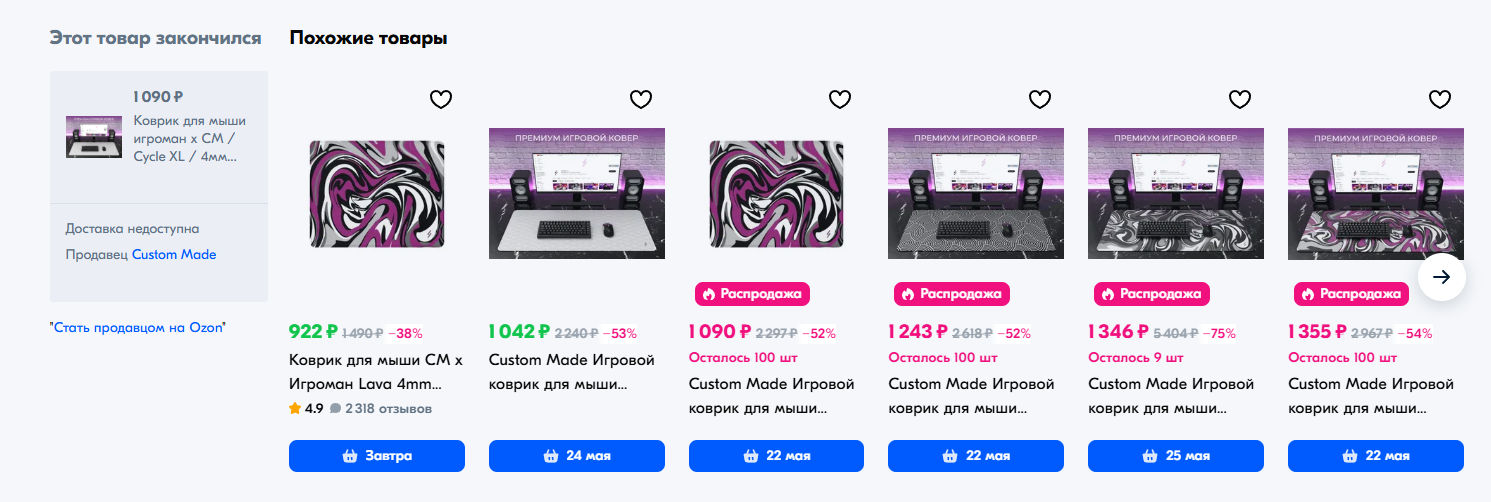Click the heart icon on 1355 ₽ product
The width and height of the screenshot is (1491, 502).
tap(1440, 99)
